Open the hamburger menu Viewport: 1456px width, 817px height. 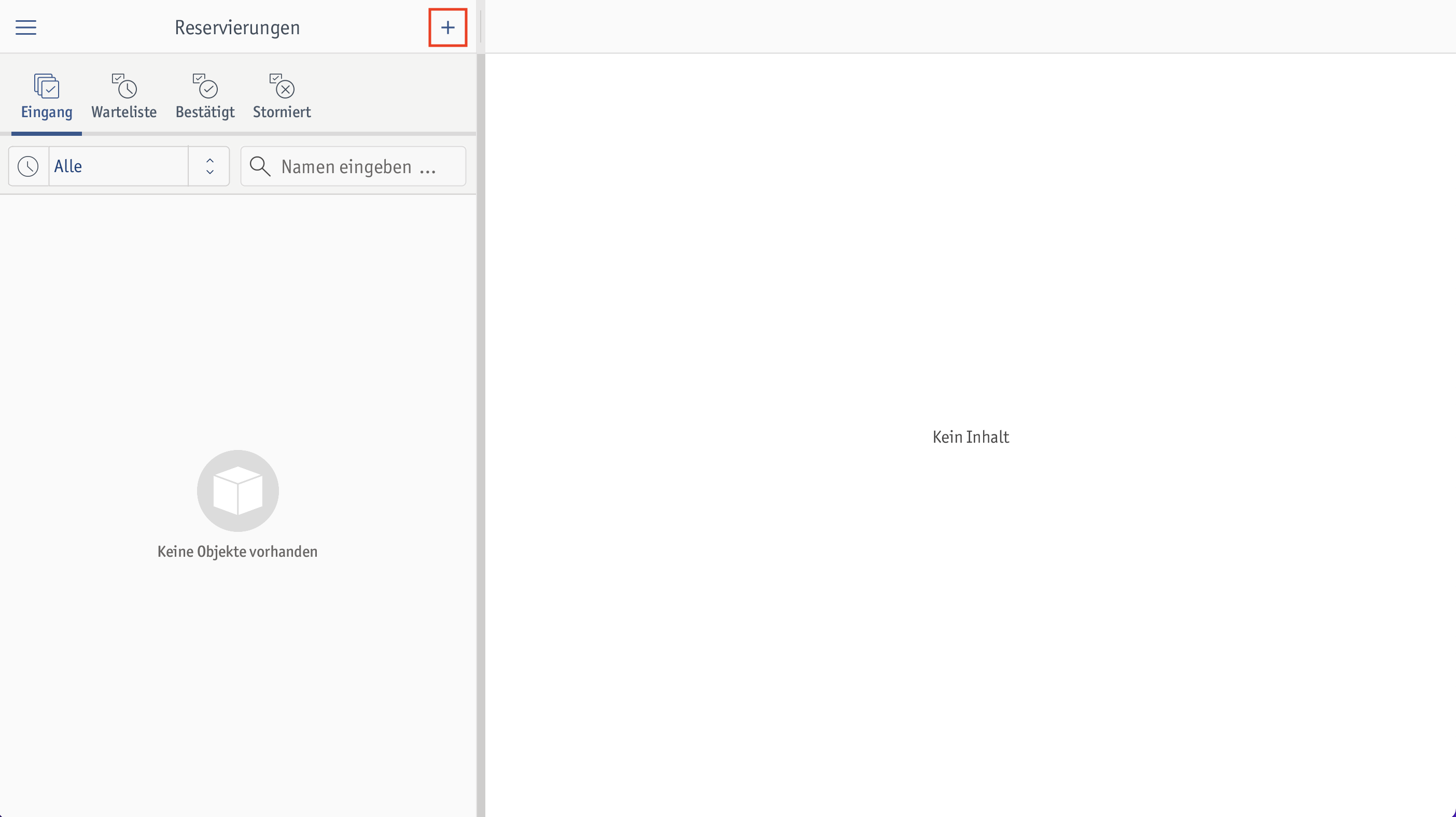[25, 27]
